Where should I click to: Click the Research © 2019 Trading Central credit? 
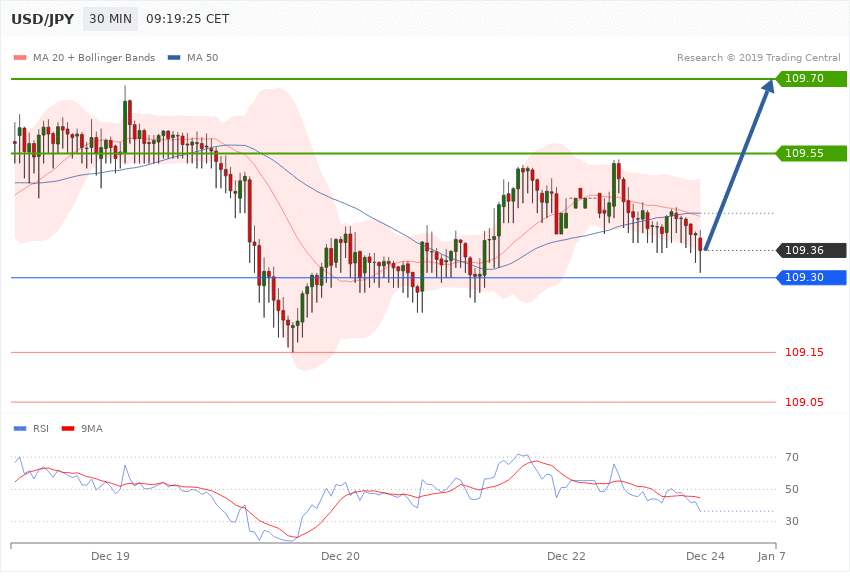758,57
